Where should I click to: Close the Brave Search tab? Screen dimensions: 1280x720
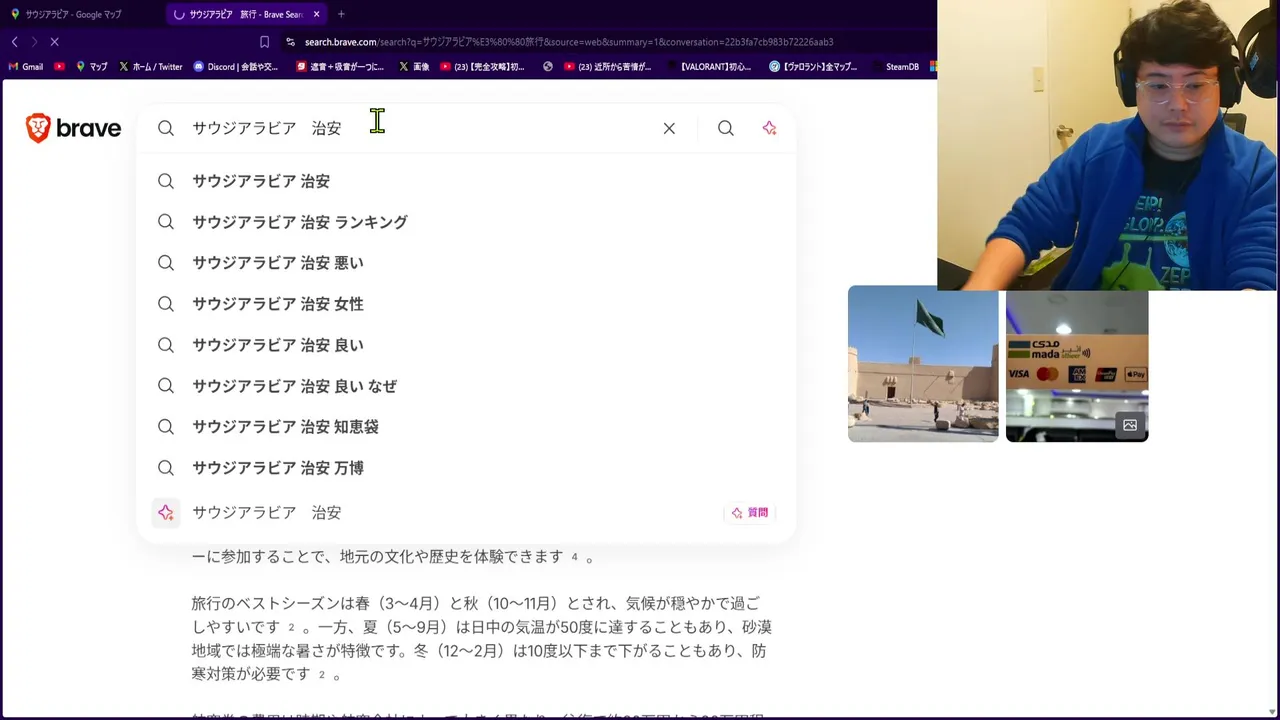317,14
